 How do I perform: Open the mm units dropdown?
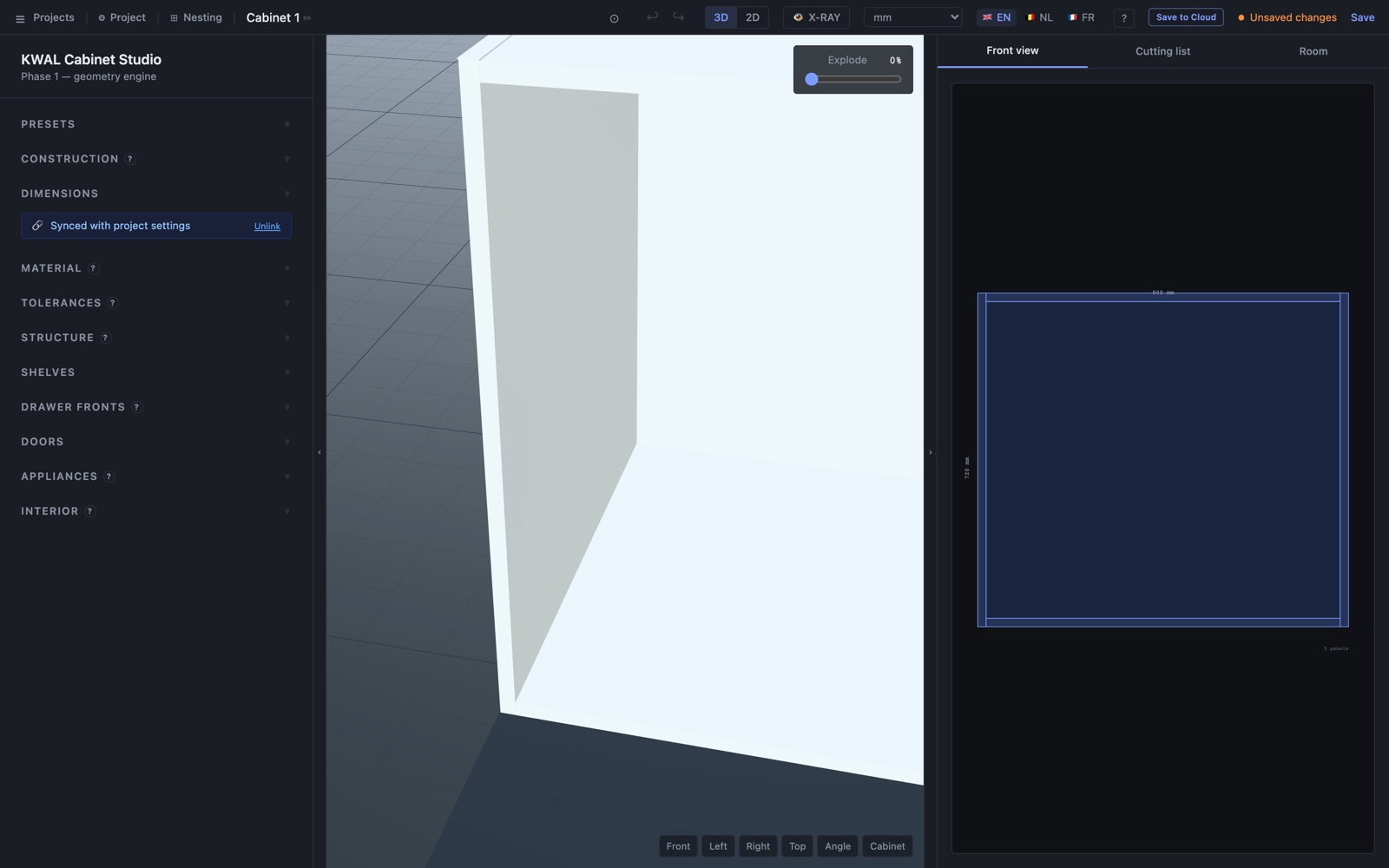point(912,17)
